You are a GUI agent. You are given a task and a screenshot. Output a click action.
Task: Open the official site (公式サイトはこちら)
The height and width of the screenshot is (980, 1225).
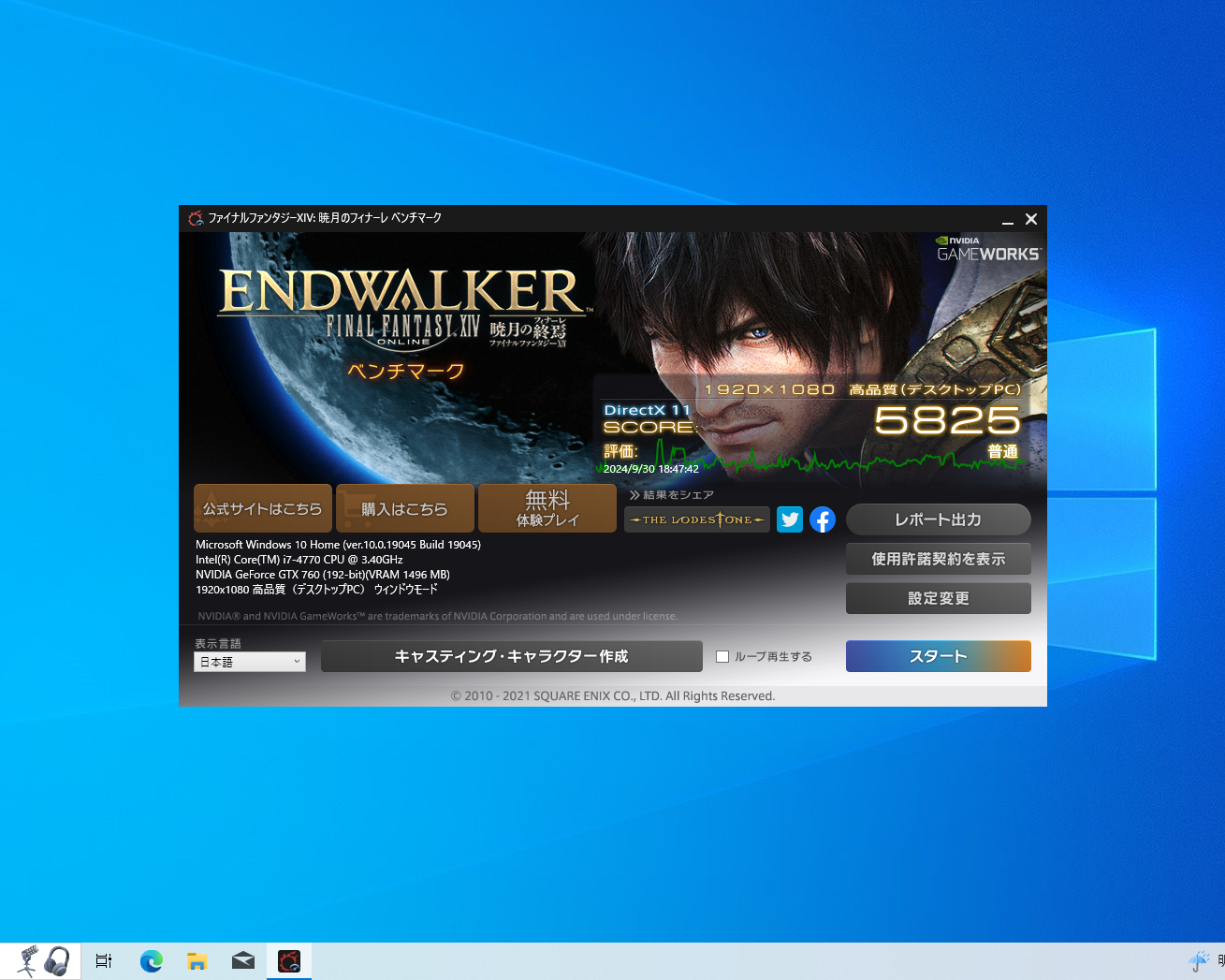[x=263, y=508]
